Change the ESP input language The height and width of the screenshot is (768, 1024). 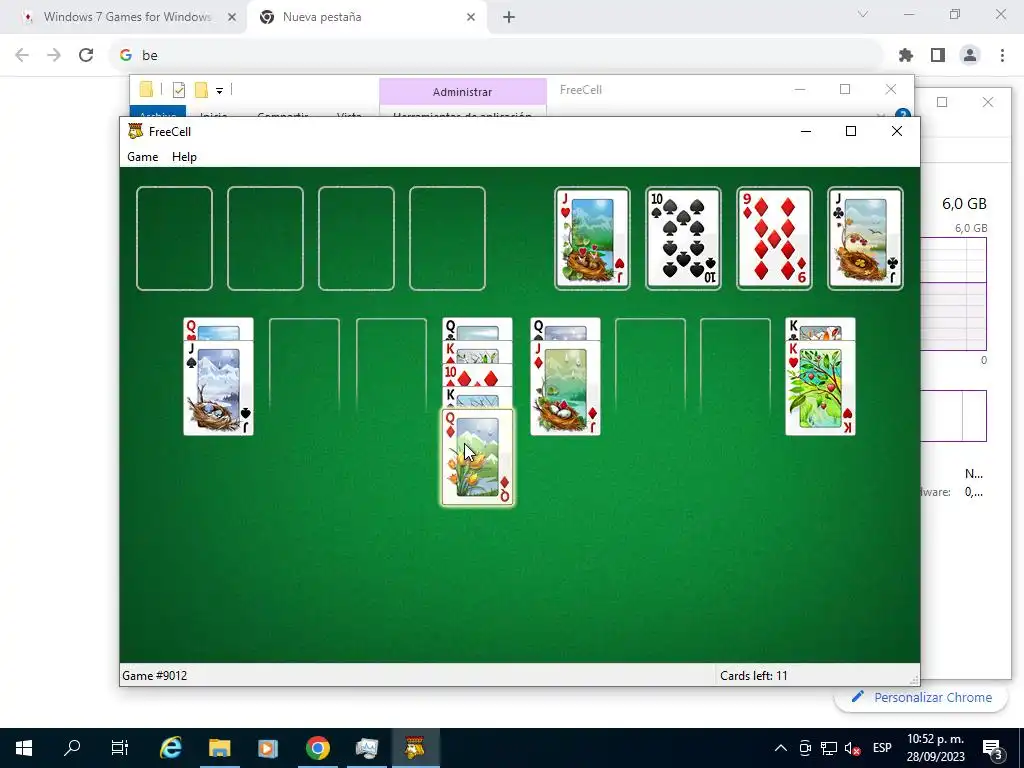tap(882, 748)
